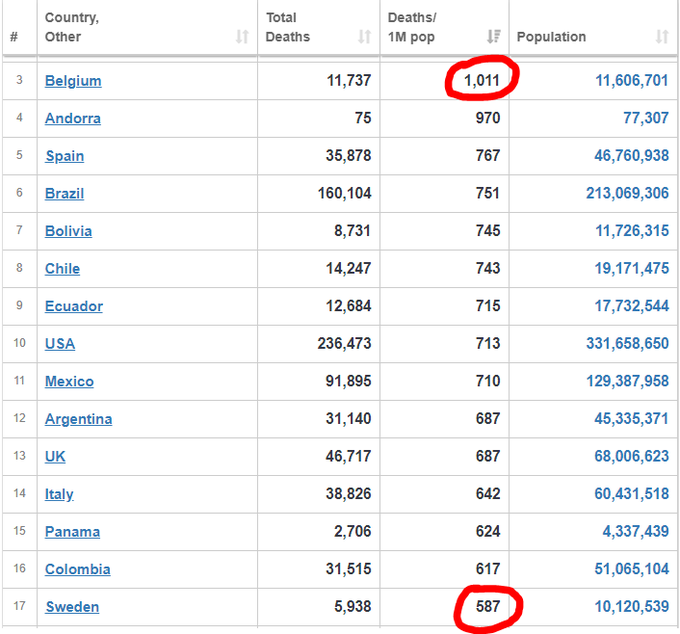This screenshot has height=634, width=680.
Task: Select Italy total deaths 38,826
Action: click(x=349, y=494)
